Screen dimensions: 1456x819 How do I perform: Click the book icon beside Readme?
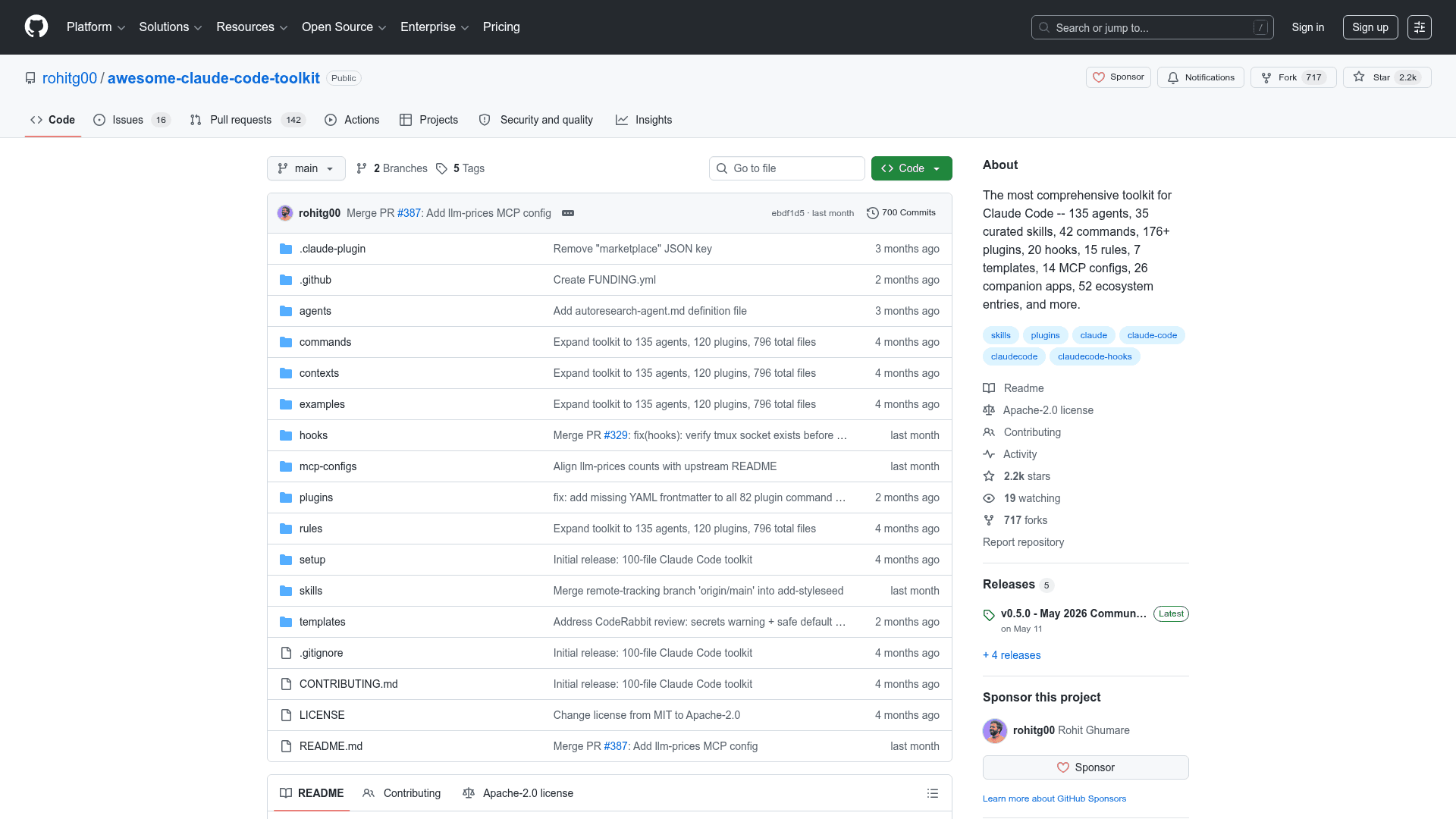click(989, 388)
